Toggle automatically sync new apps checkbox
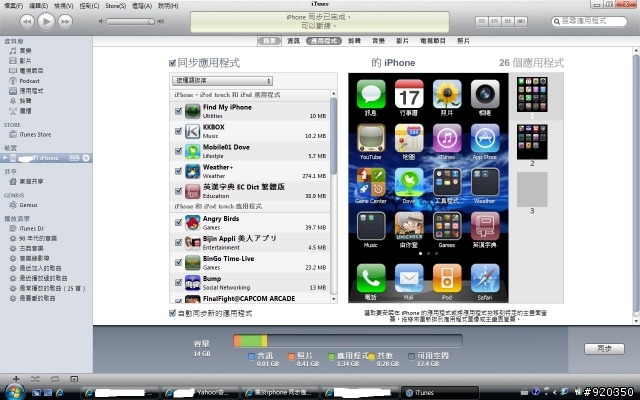The height and width of the screenshot is (400, 640). (172, 313)
